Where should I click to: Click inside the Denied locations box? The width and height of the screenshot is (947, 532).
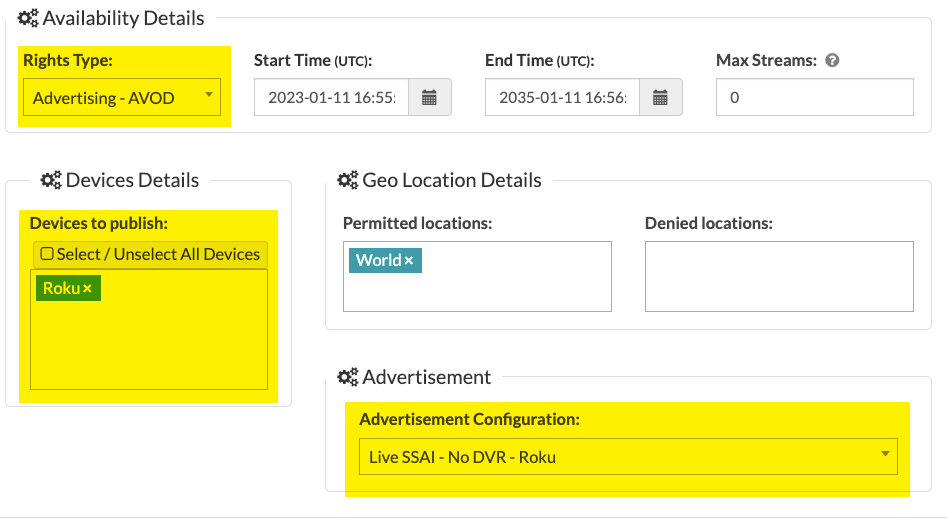click(779, 277)
